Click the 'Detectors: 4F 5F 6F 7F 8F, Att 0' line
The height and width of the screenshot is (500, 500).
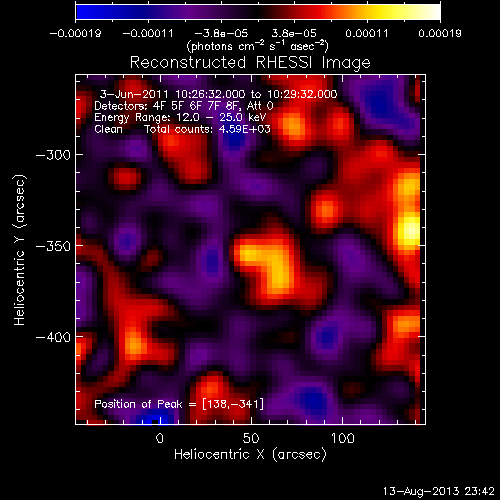click(x=184, y=106)
